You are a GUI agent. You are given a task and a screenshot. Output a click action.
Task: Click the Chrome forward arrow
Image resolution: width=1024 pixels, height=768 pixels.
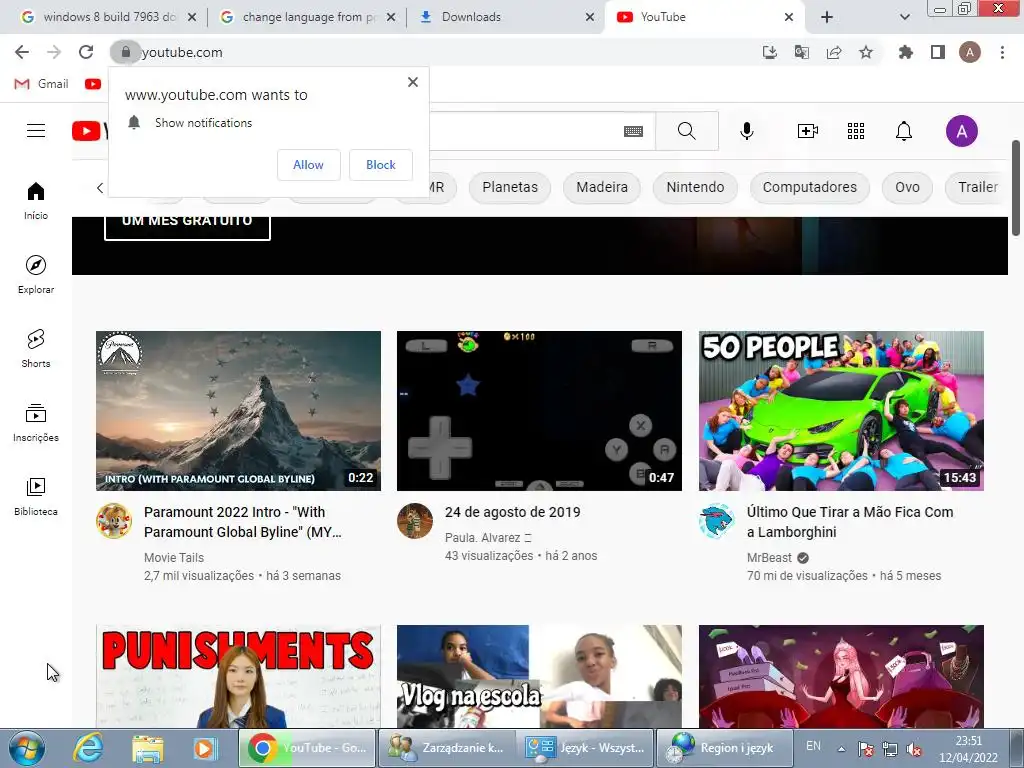click(54, 52)
